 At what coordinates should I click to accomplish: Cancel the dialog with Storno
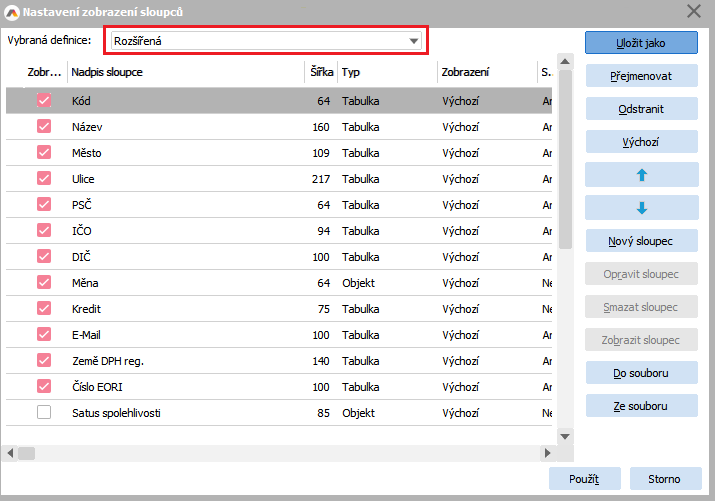664,479
